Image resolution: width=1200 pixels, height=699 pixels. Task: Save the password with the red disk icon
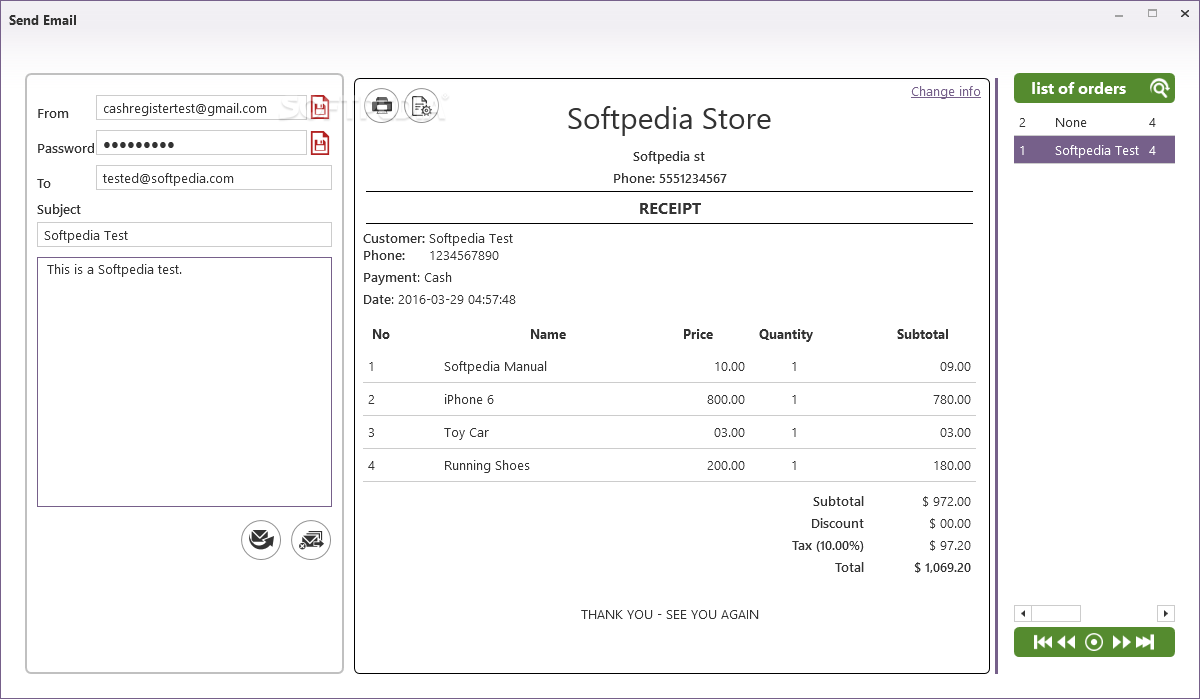[x=320, y=144]
